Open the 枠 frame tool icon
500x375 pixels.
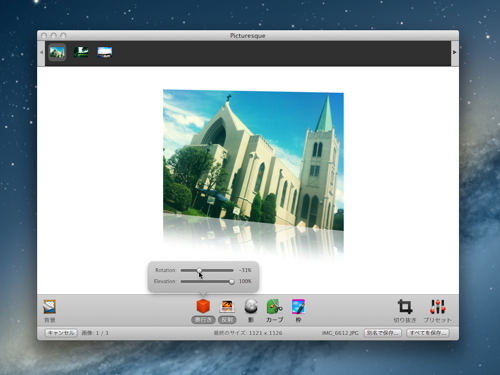coord(298,306)
